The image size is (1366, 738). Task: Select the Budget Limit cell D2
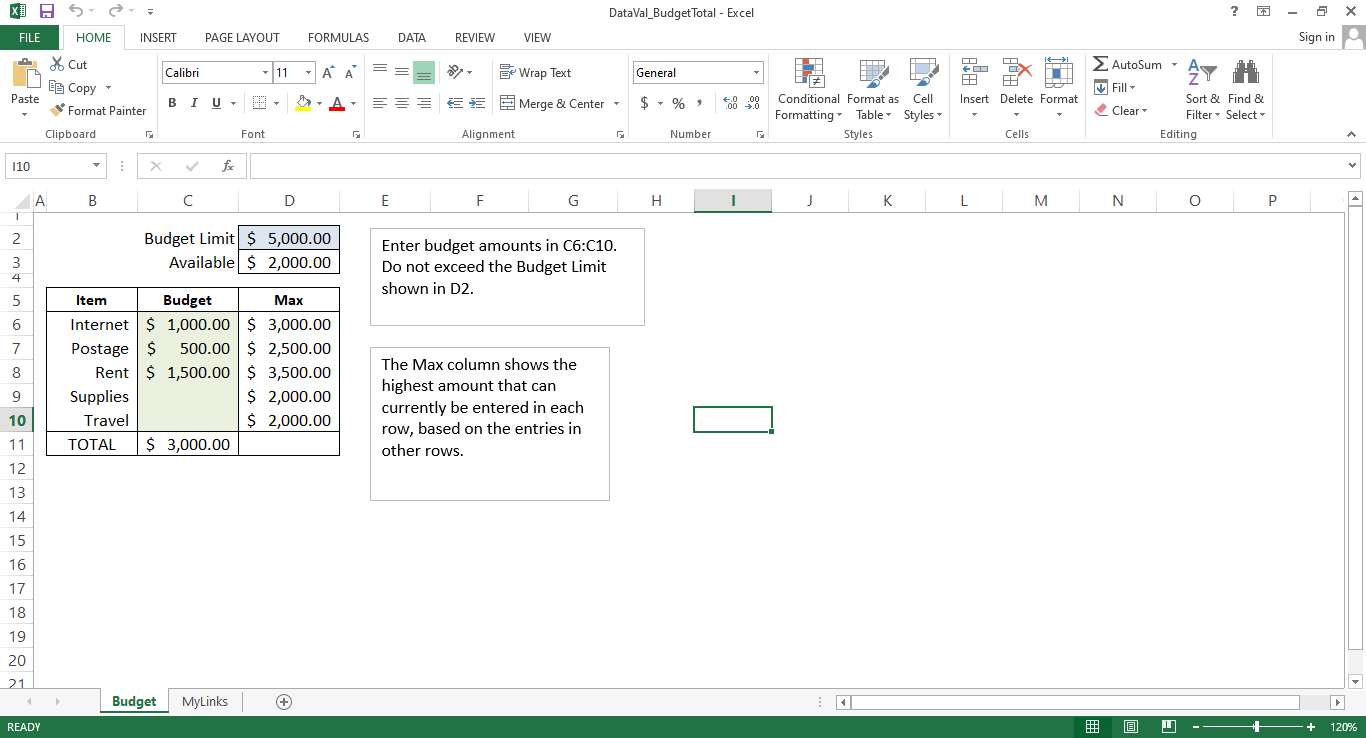pos(288,238)
